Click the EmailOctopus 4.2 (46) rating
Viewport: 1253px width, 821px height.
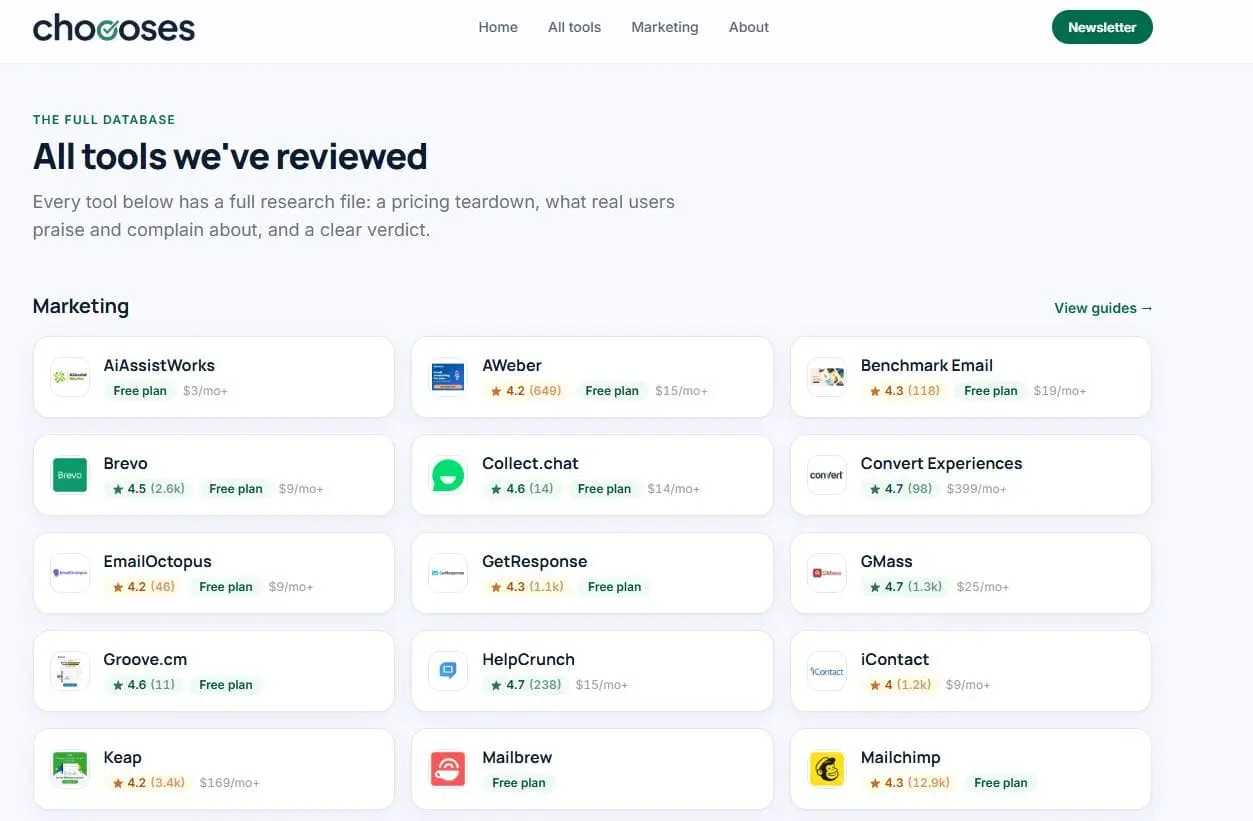pyautogui.click(x=144, y=587)
